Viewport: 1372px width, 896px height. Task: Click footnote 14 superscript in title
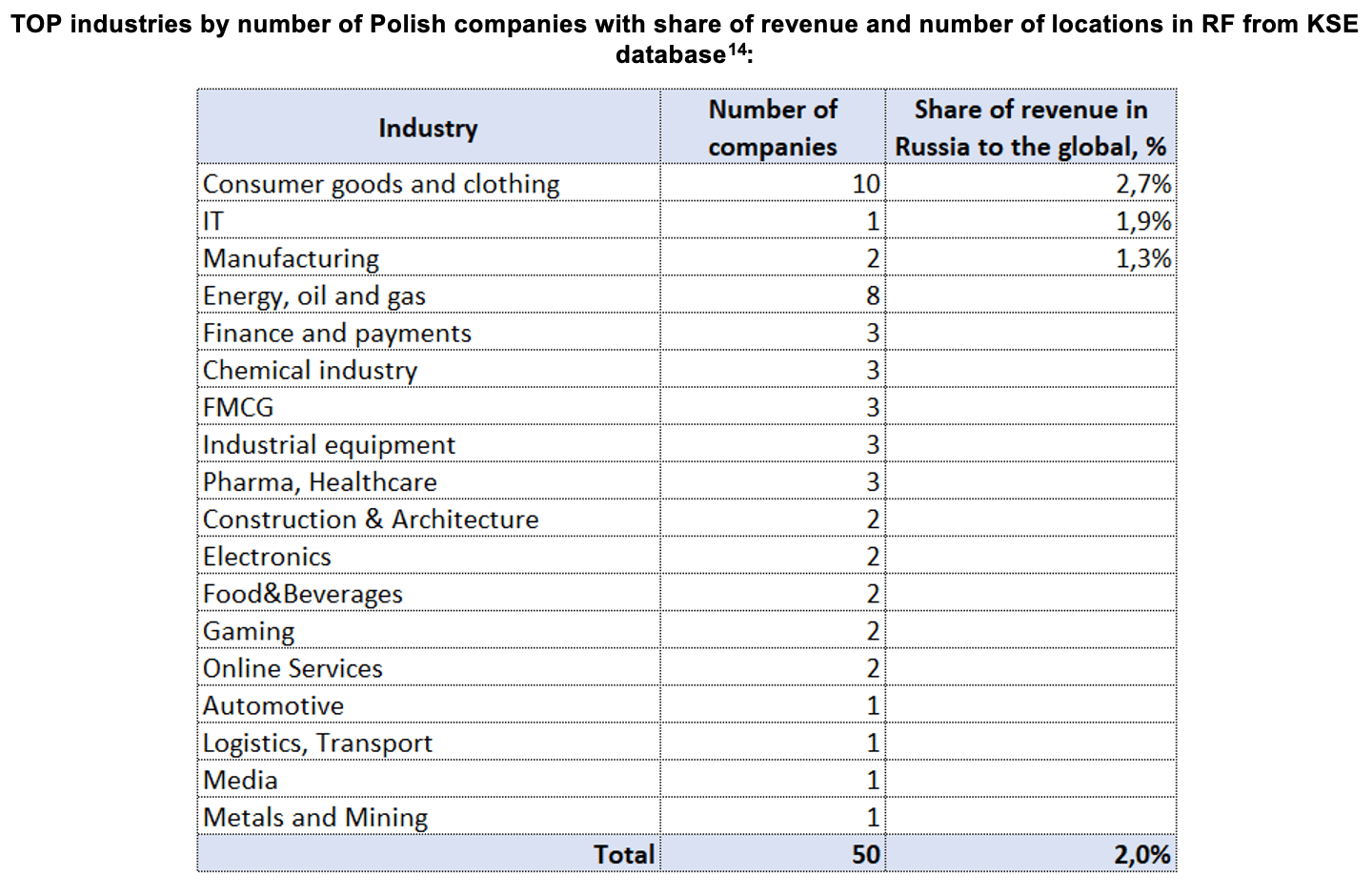(736, 49)
